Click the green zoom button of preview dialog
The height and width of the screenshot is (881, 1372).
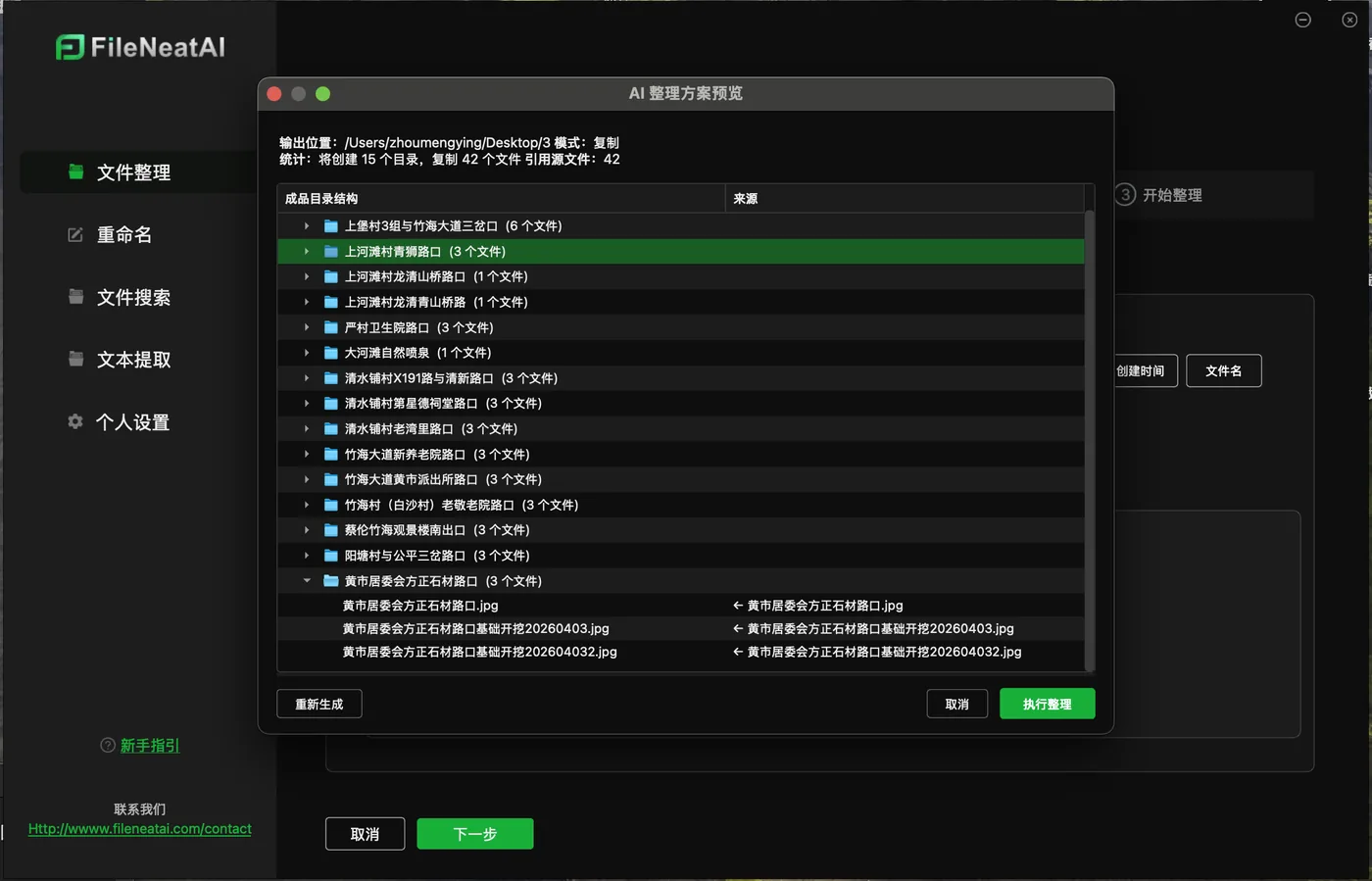[x=322, y=94]
